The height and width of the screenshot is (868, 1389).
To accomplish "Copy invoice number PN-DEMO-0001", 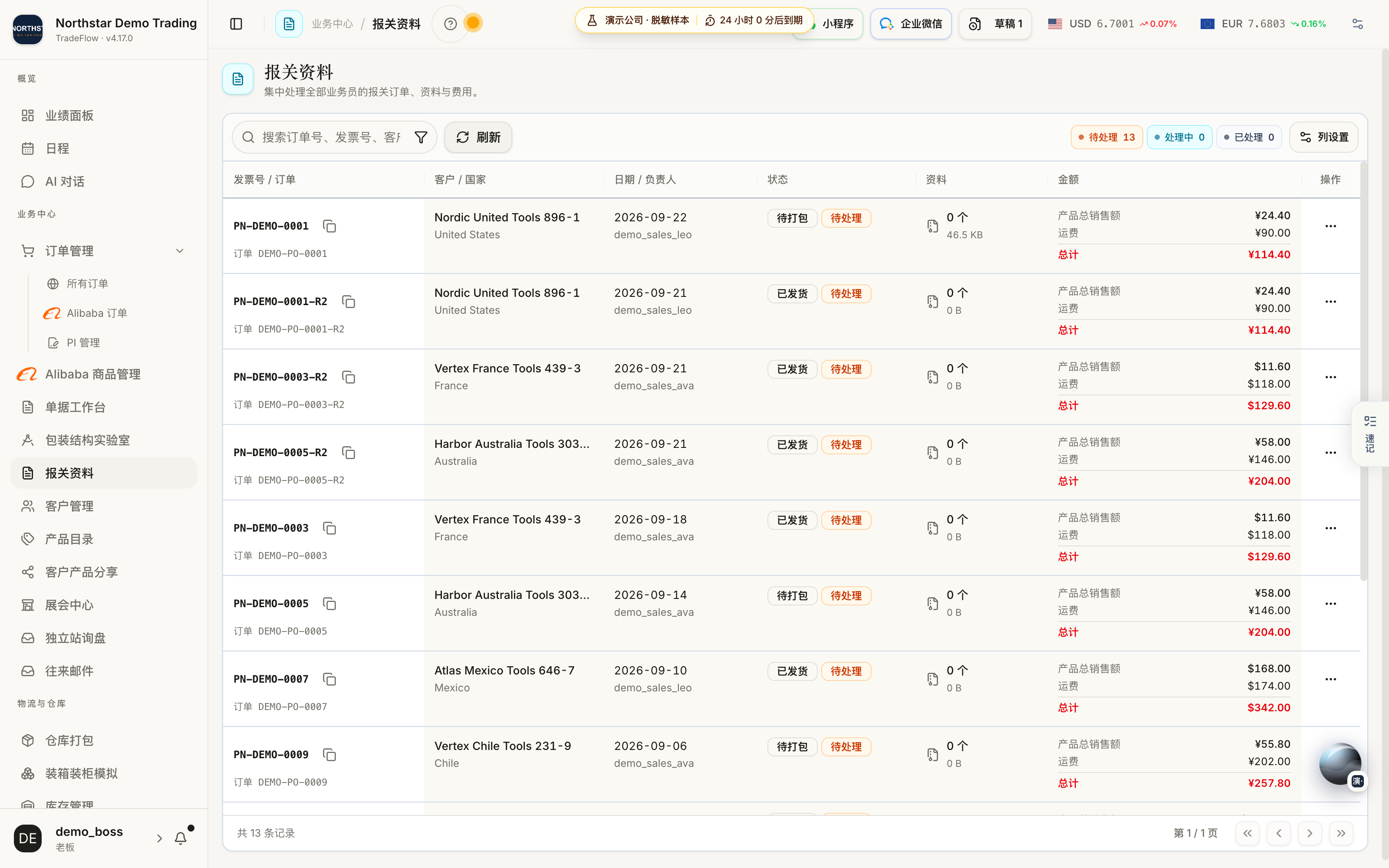I will click(329, 226).
